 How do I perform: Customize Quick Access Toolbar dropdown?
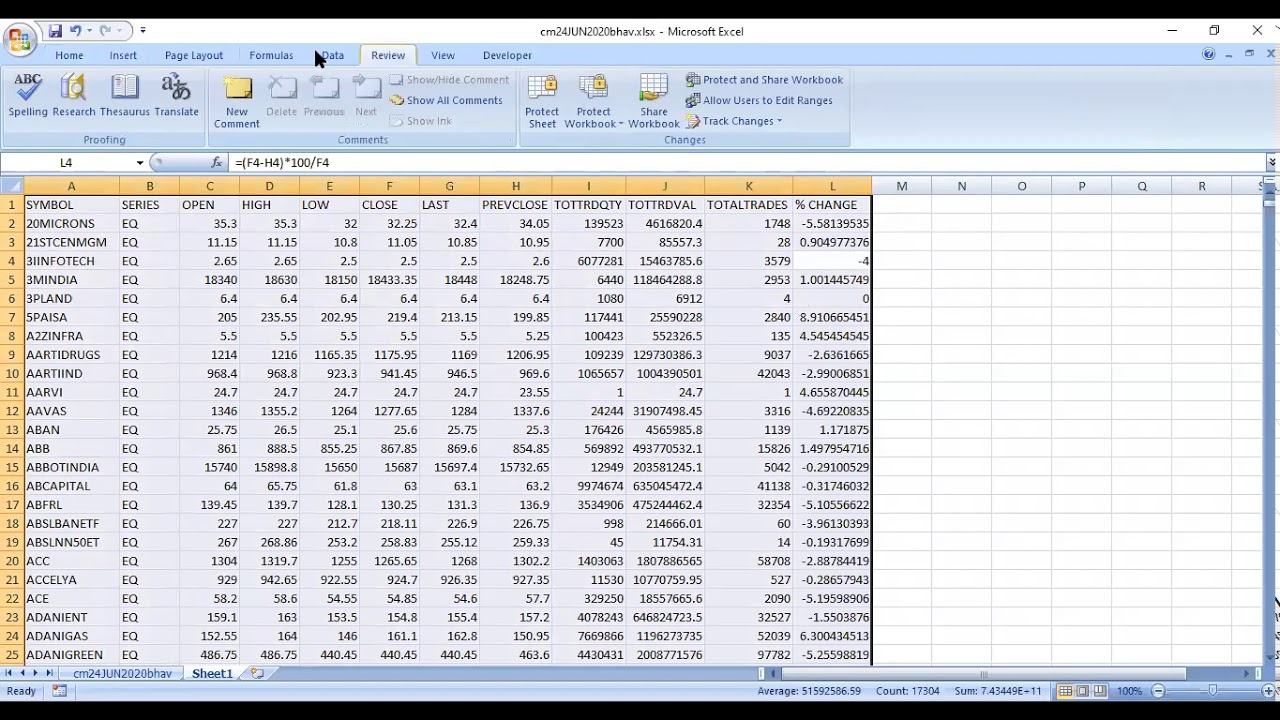(143, 31)
